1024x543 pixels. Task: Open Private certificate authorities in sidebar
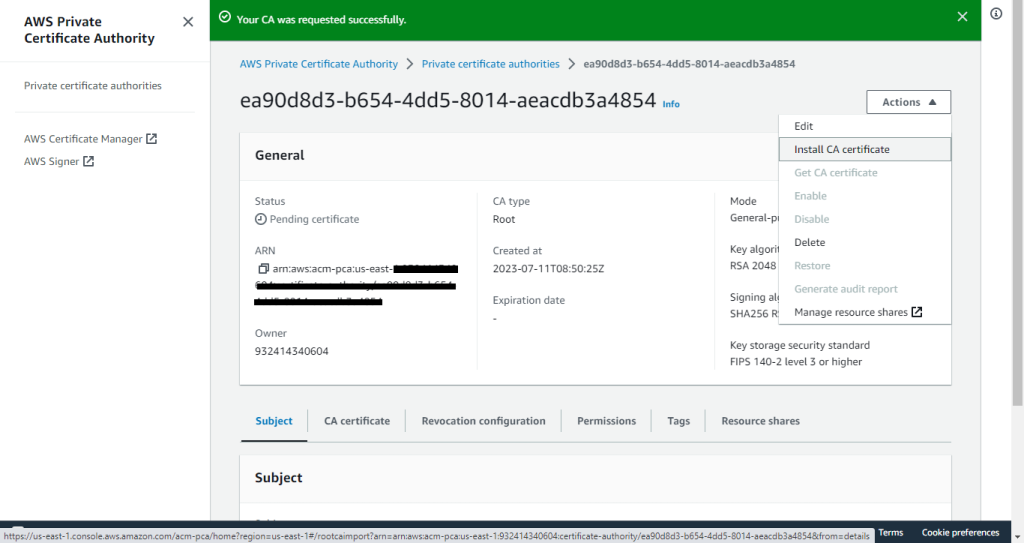(93, 86)
